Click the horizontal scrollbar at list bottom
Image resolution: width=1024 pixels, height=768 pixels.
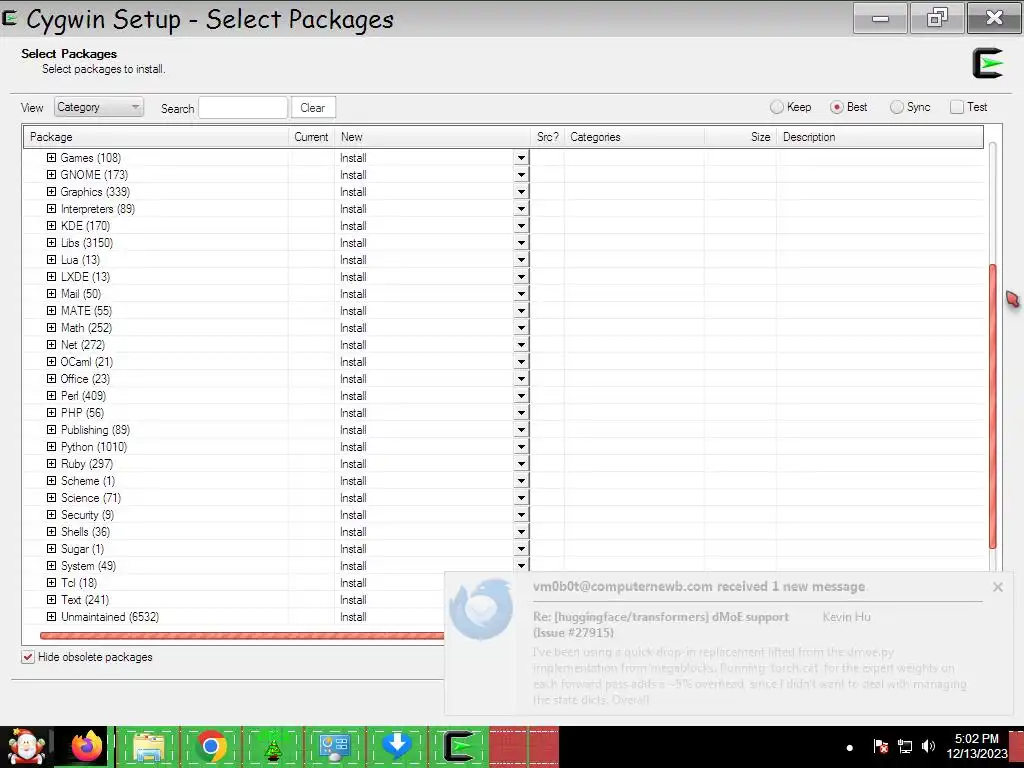click(x=242, y=635)
